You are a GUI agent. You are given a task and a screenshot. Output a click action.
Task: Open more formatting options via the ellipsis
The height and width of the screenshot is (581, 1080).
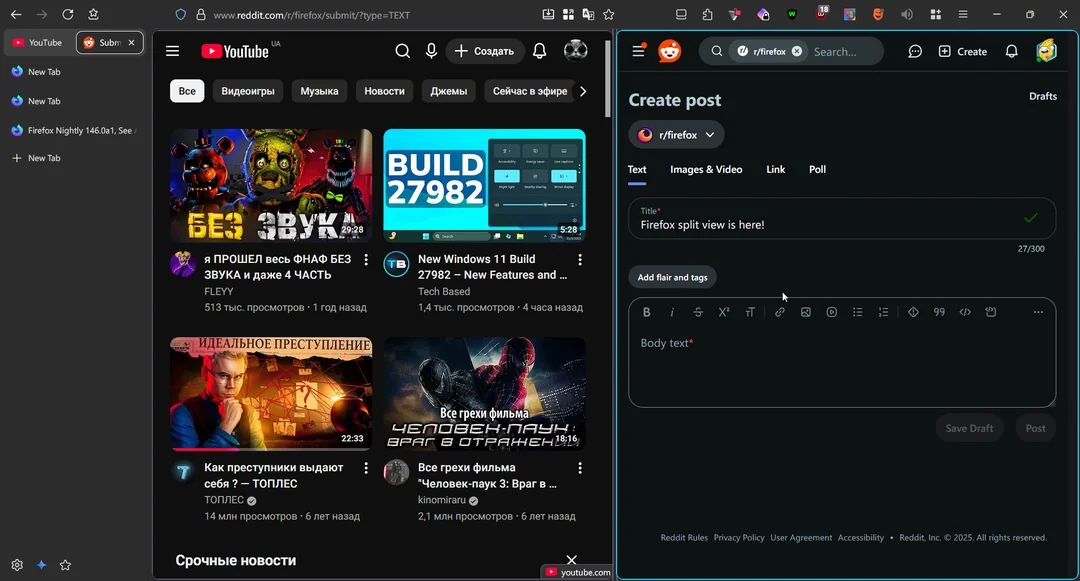1038,311
